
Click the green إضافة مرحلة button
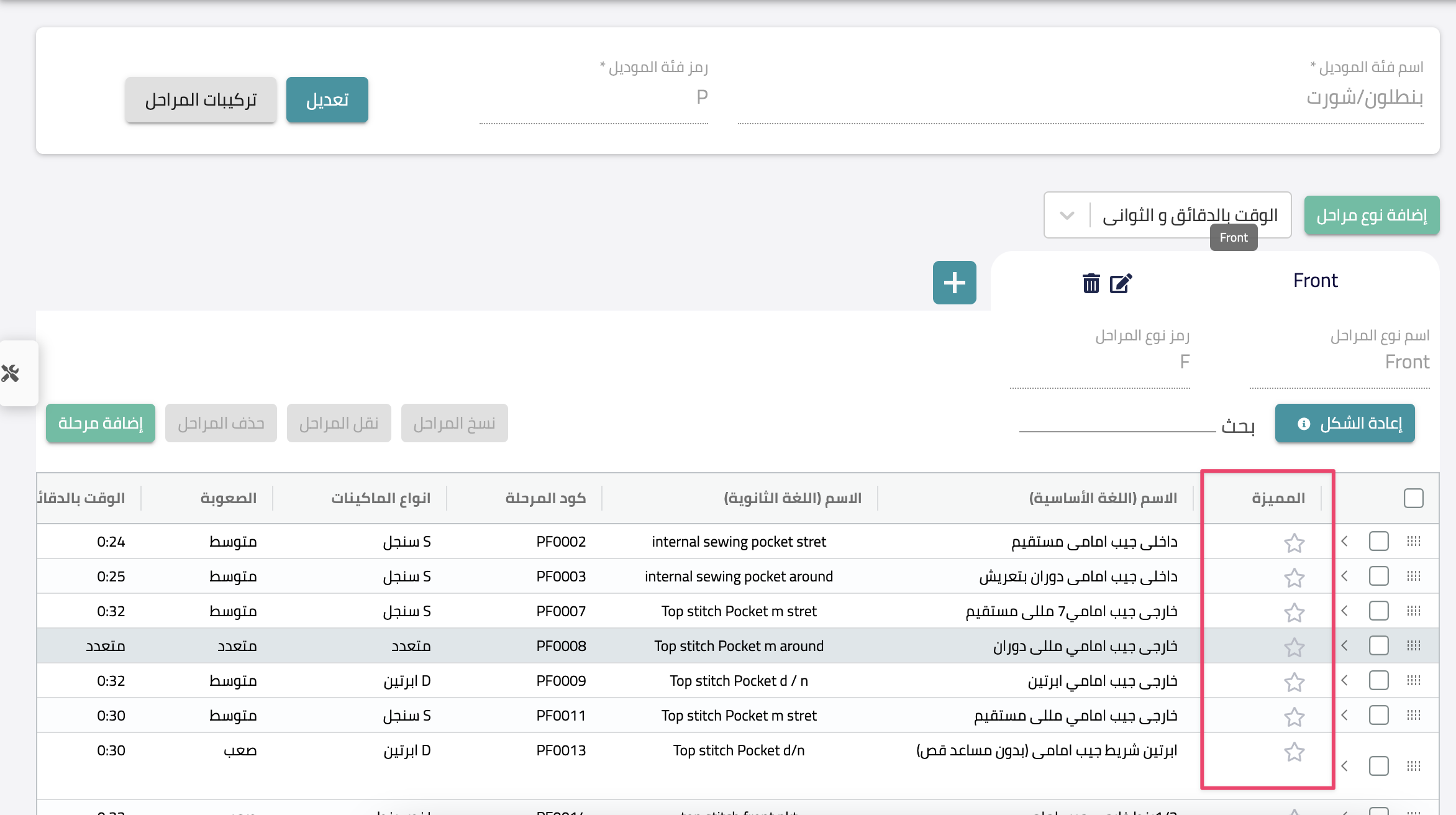coord(101,423)
